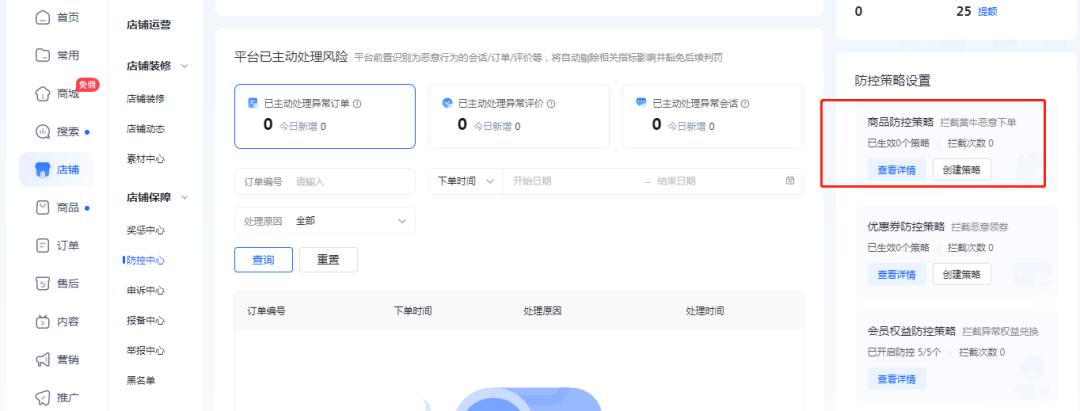
Task: Open 报备中心 menu item
Action: coord(146,321)
